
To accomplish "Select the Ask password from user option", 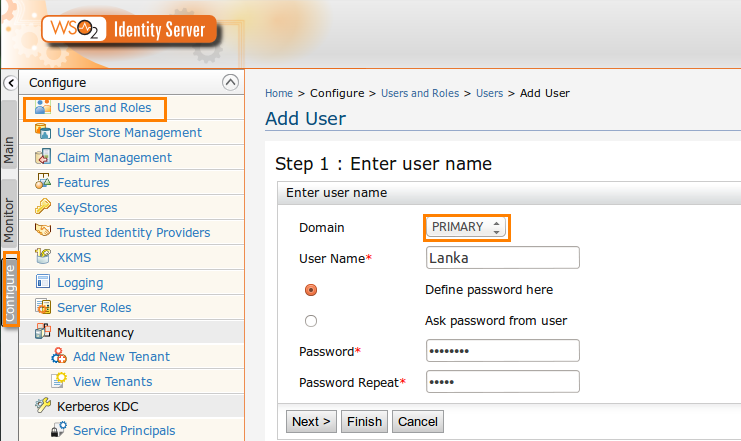I will pyautogui.click(x=311, y=321).
